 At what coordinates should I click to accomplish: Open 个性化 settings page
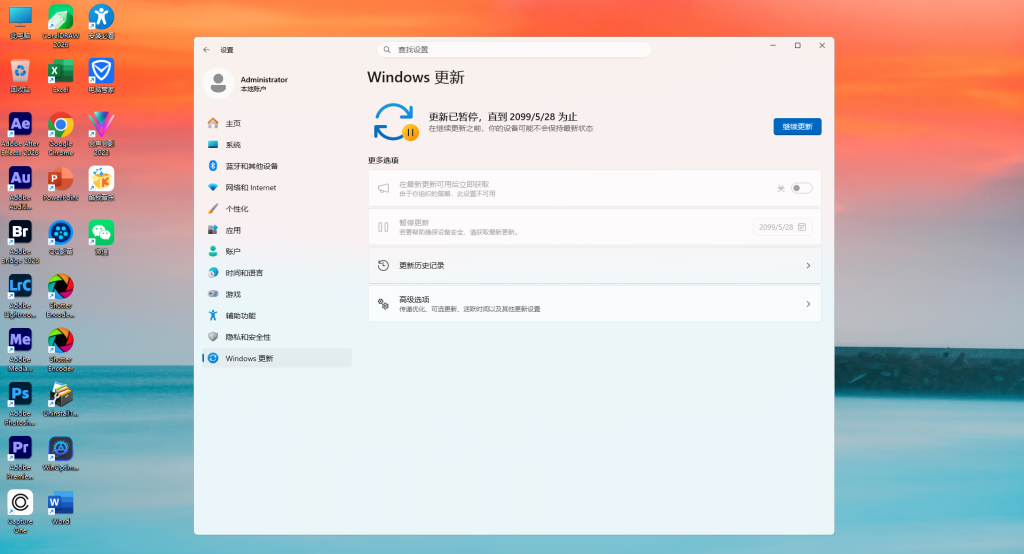coord(277,208)
